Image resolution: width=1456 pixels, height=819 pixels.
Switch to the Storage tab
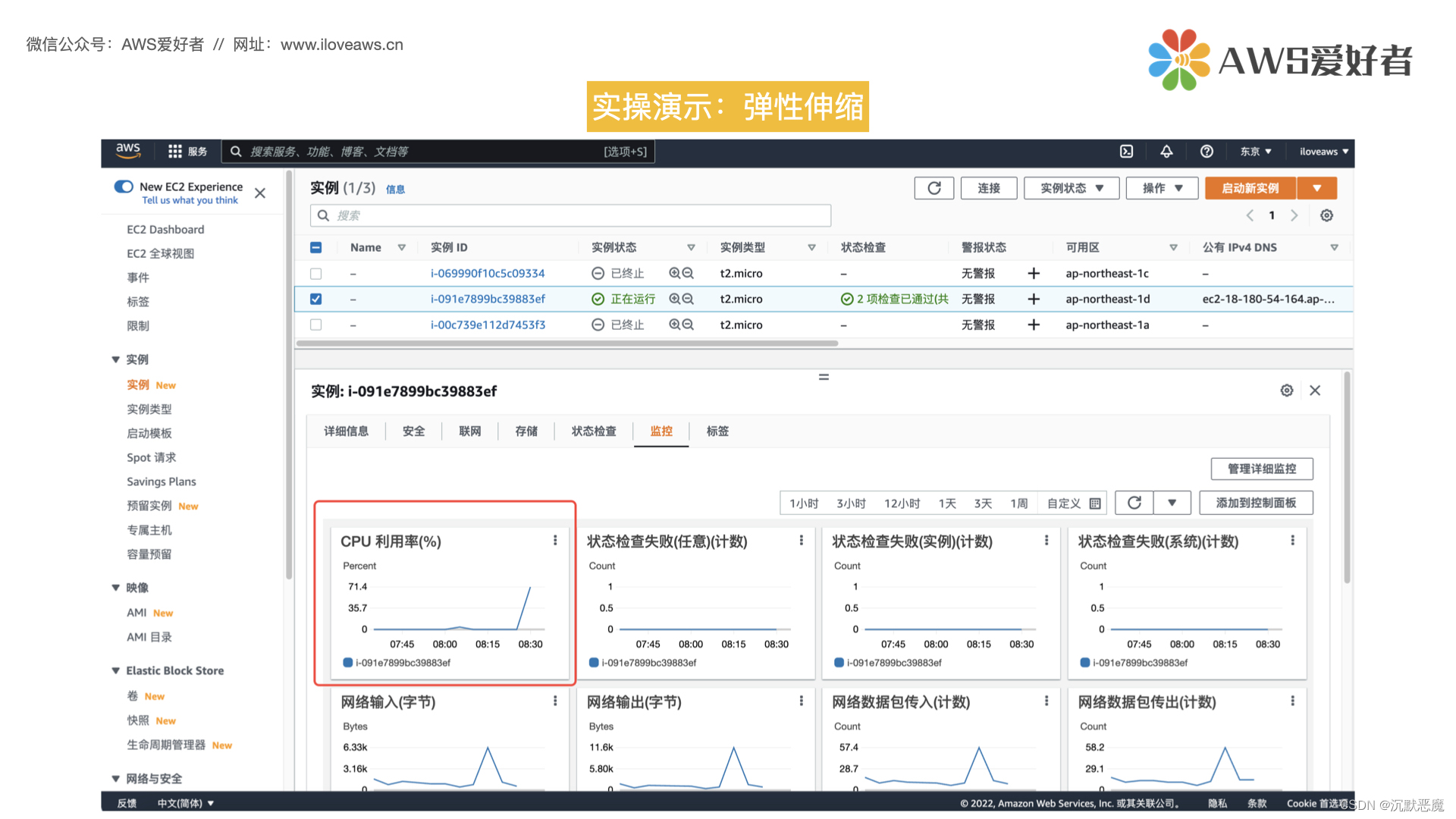pyautogui.click(x=526, y=431)
